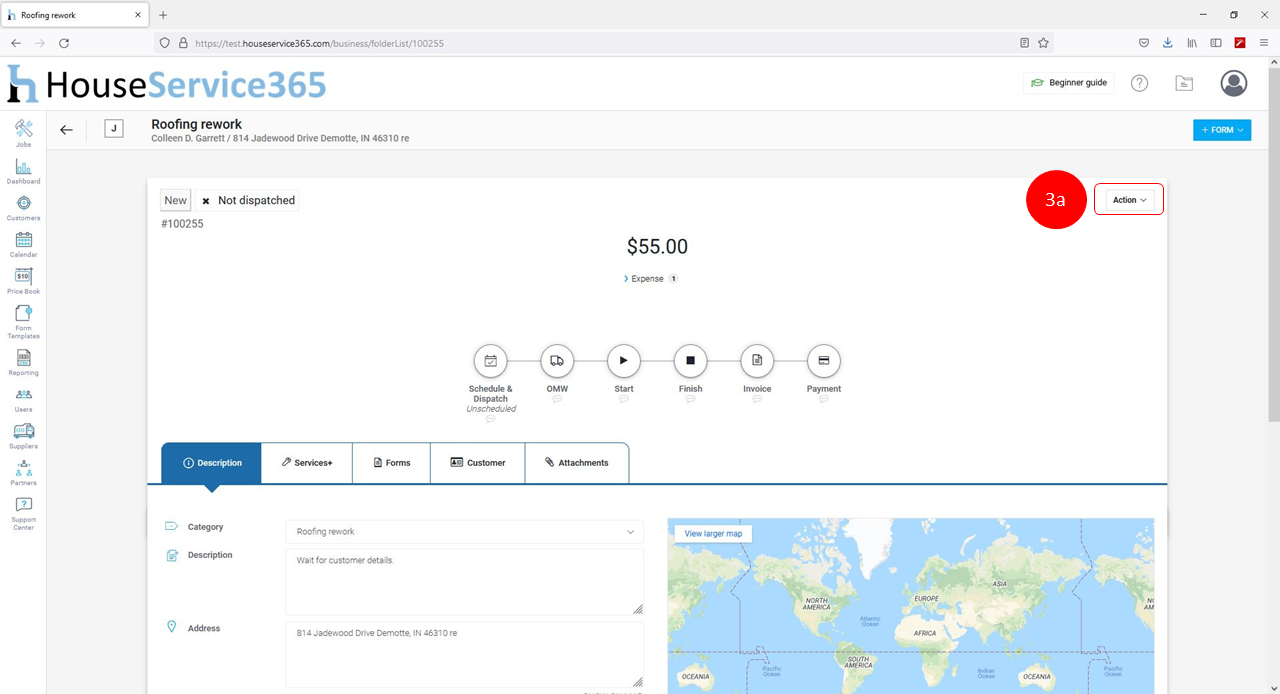Switch to the Attachments tab
The width and height of the screenshot is (1280, 694).
[x=577, y=463]
